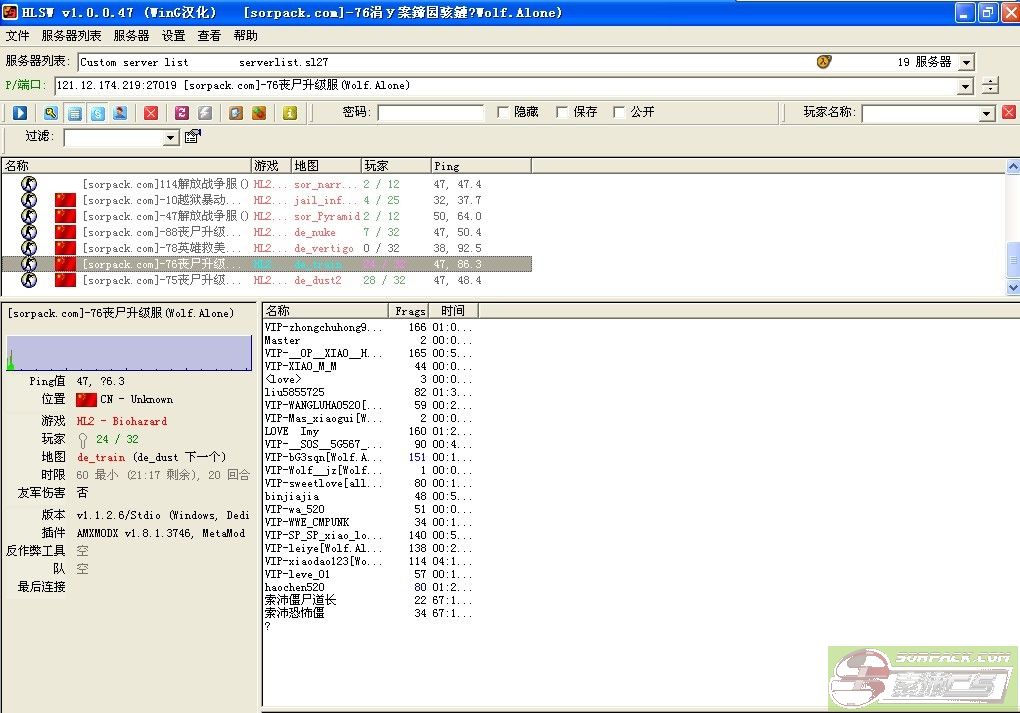Select player haochen520 in player list
Screen dimensions: 1020x713
294,587
